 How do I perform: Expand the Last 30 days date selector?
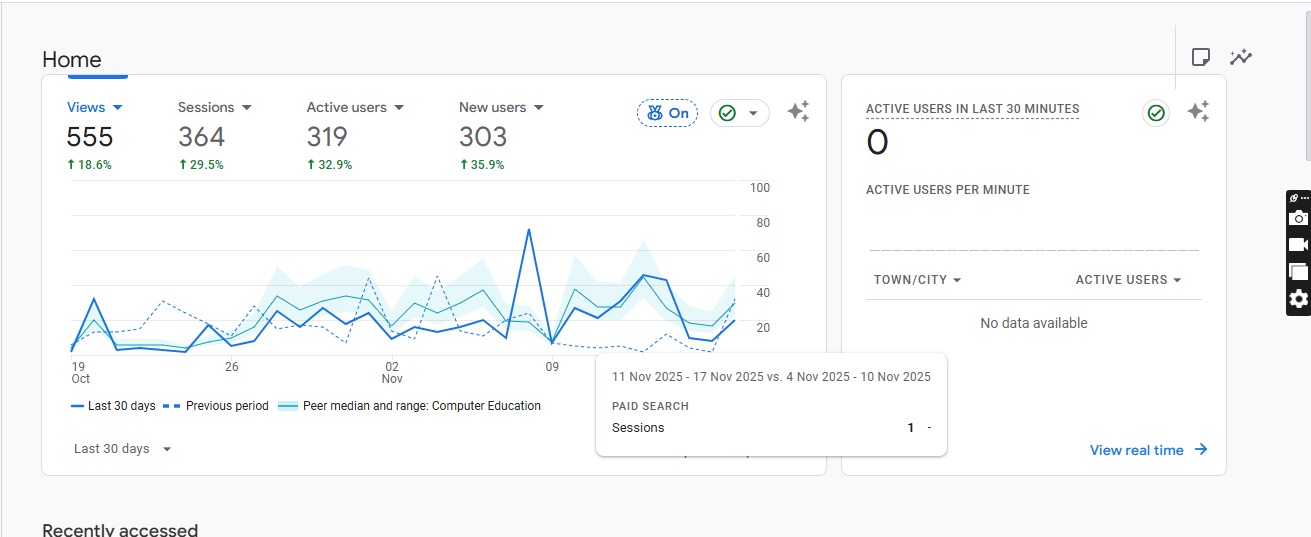(x=122, y=449)
